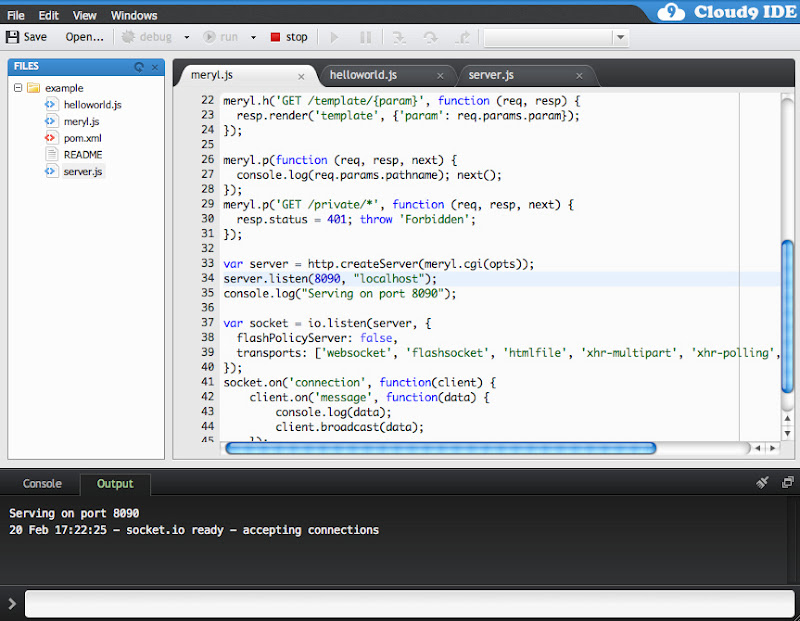Click the editor's horizontal scrollbar thumb
The width and height of the screenshot is (800, 621).
pos(440,448)
